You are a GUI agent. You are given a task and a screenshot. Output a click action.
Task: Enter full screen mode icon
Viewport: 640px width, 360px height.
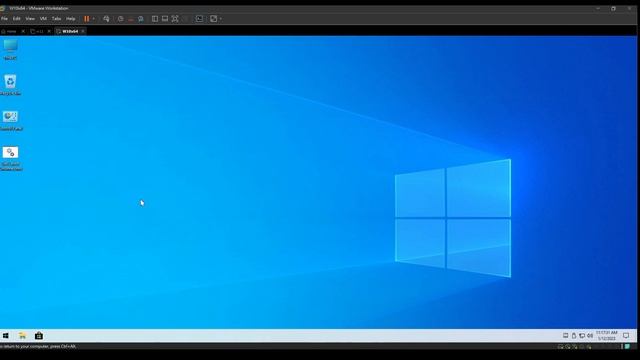coord(175,19)
